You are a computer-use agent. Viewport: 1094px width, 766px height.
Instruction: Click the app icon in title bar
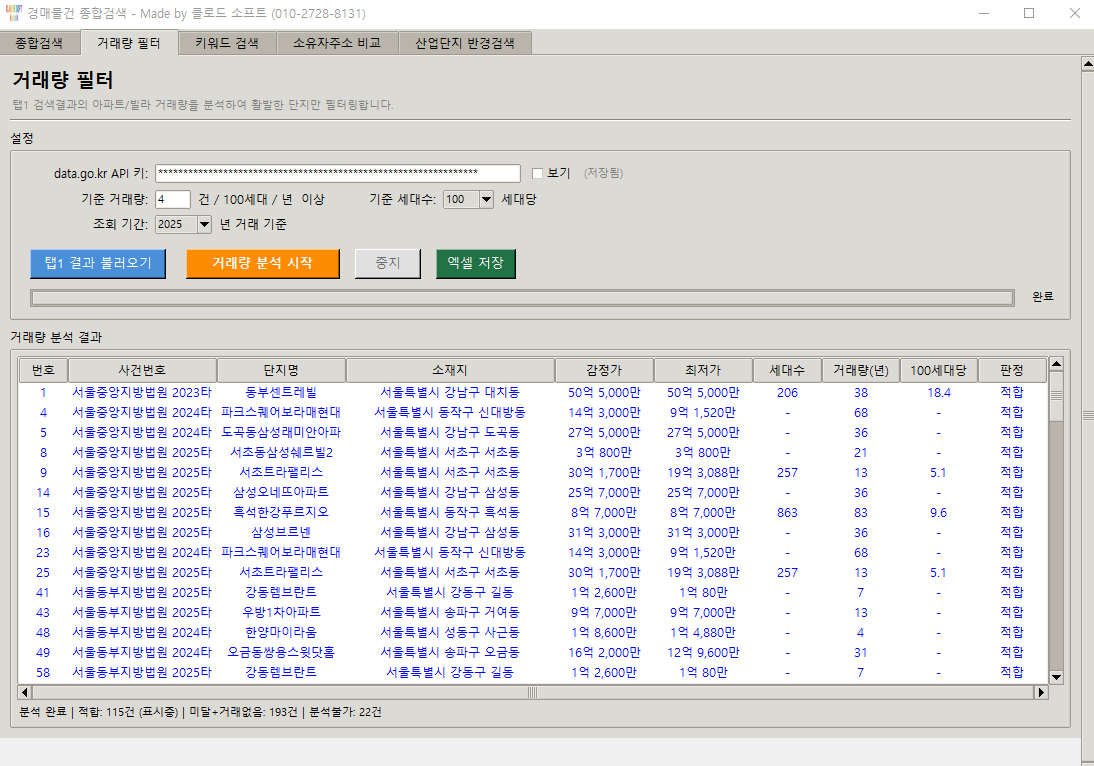click(12, 14)
